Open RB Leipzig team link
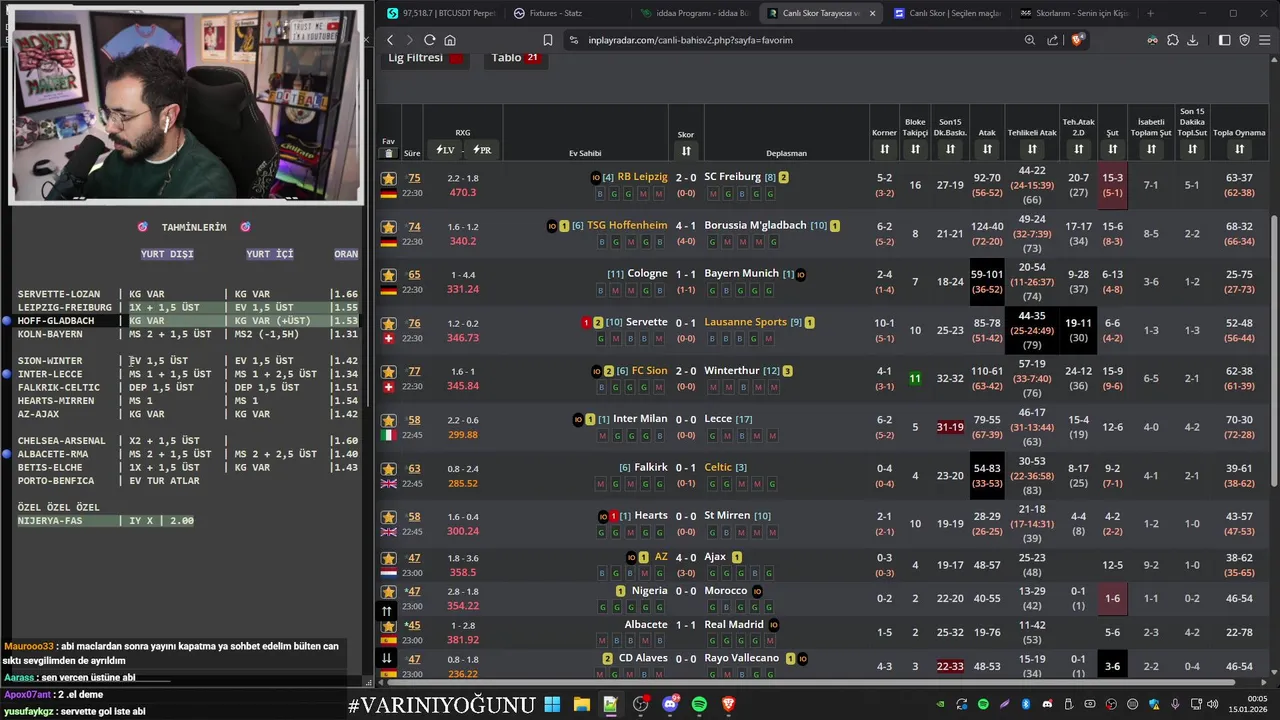 (642, 177)
